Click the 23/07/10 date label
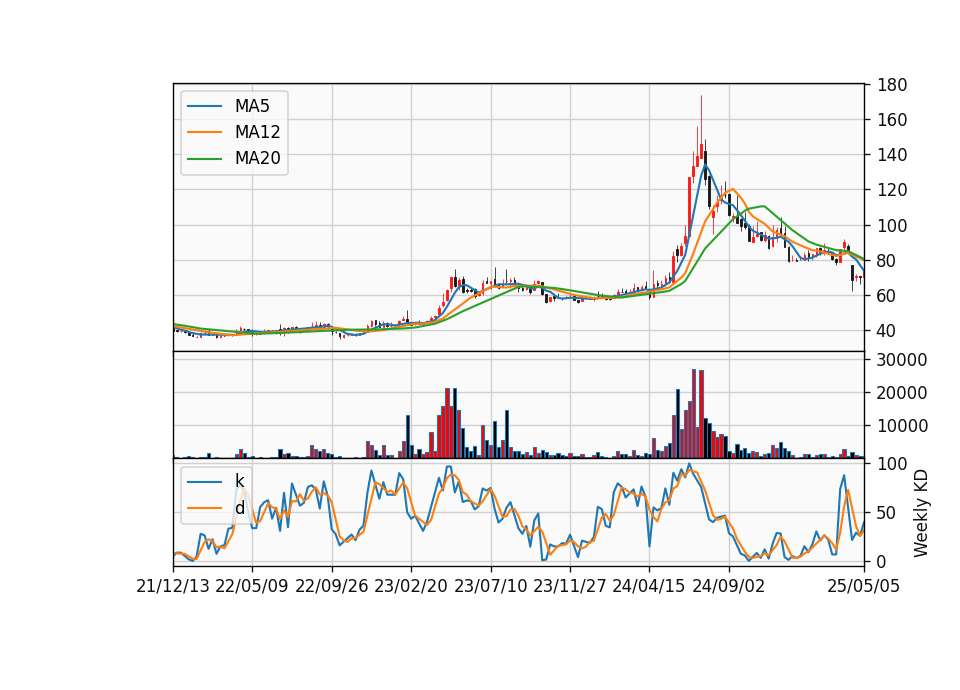960x690 pixels. click(490, 586)
